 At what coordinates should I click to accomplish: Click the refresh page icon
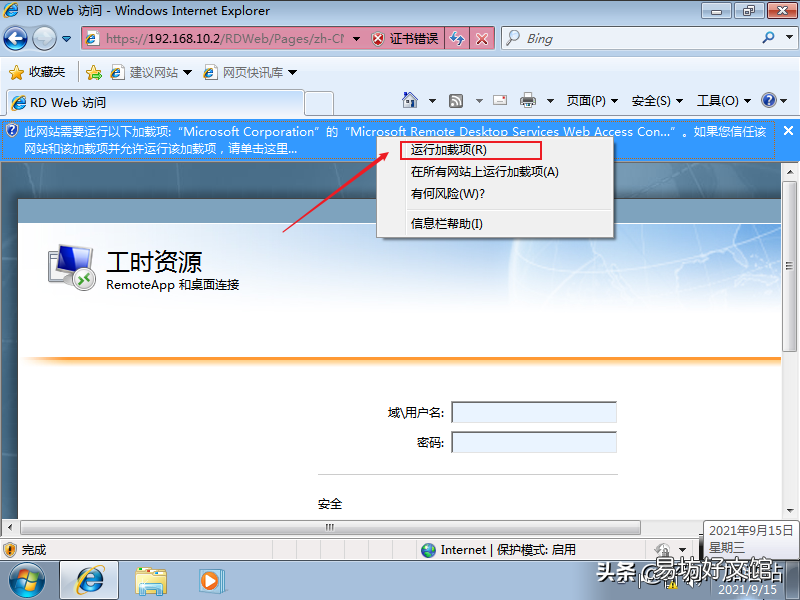(457, 39)
